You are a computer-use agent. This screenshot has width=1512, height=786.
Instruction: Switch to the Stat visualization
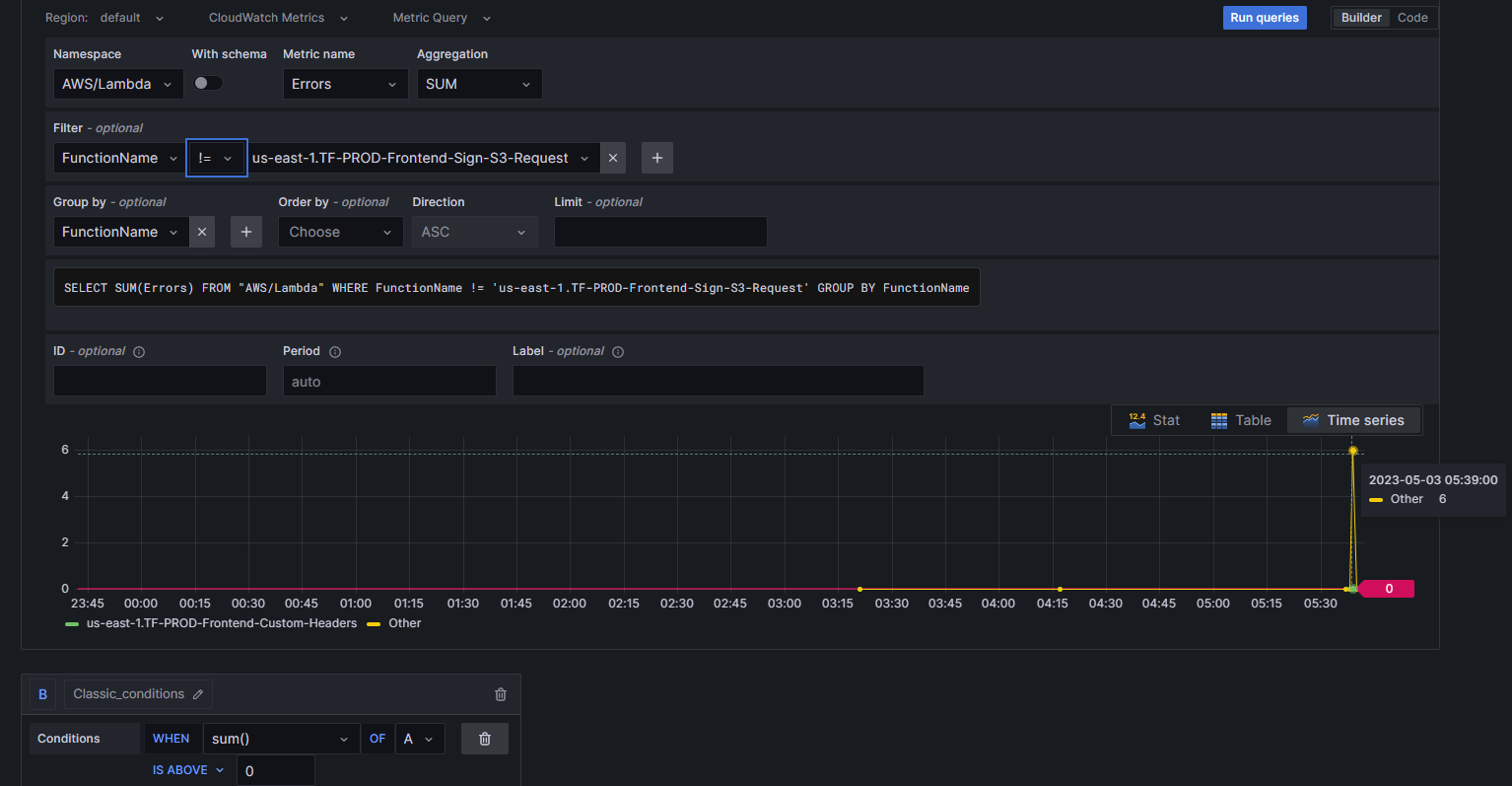[x=1154, y=419]
